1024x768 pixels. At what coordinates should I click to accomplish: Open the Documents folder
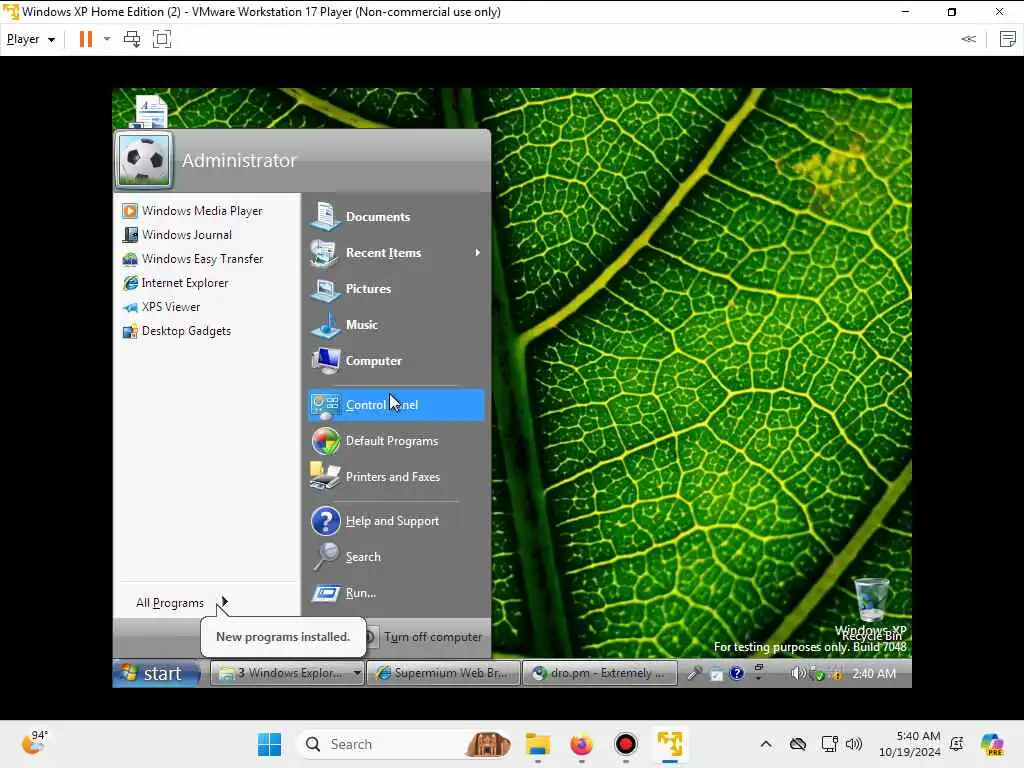pos(396,217)
